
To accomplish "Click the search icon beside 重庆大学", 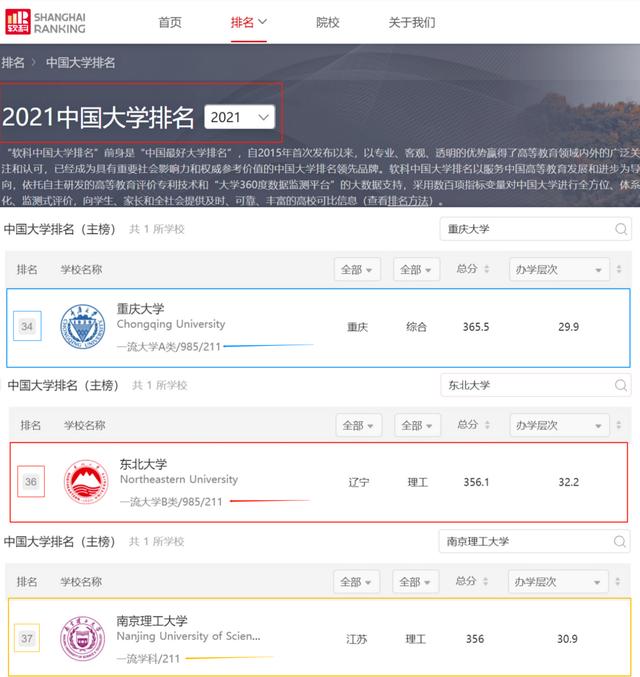I will [621, 229].
